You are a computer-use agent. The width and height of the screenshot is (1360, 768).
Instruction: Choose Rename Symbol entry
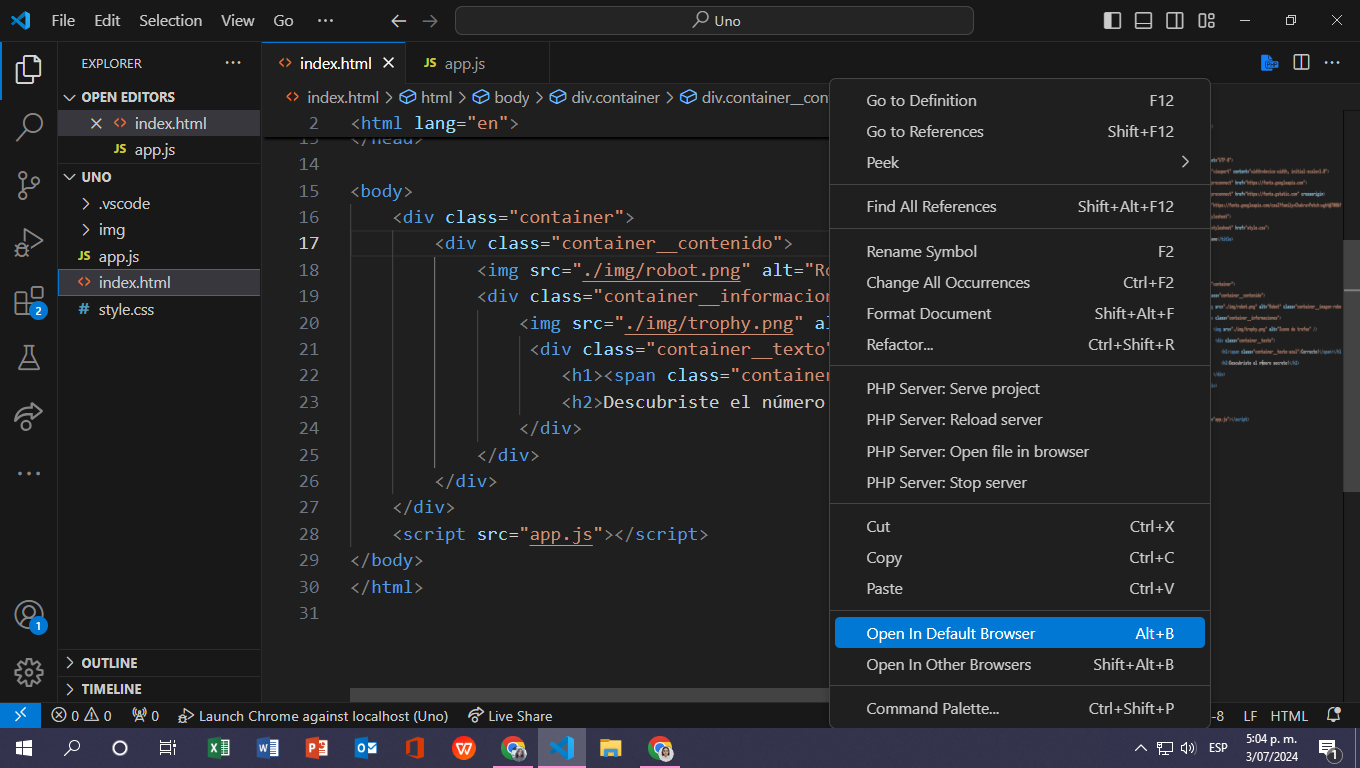(1020, 251)
